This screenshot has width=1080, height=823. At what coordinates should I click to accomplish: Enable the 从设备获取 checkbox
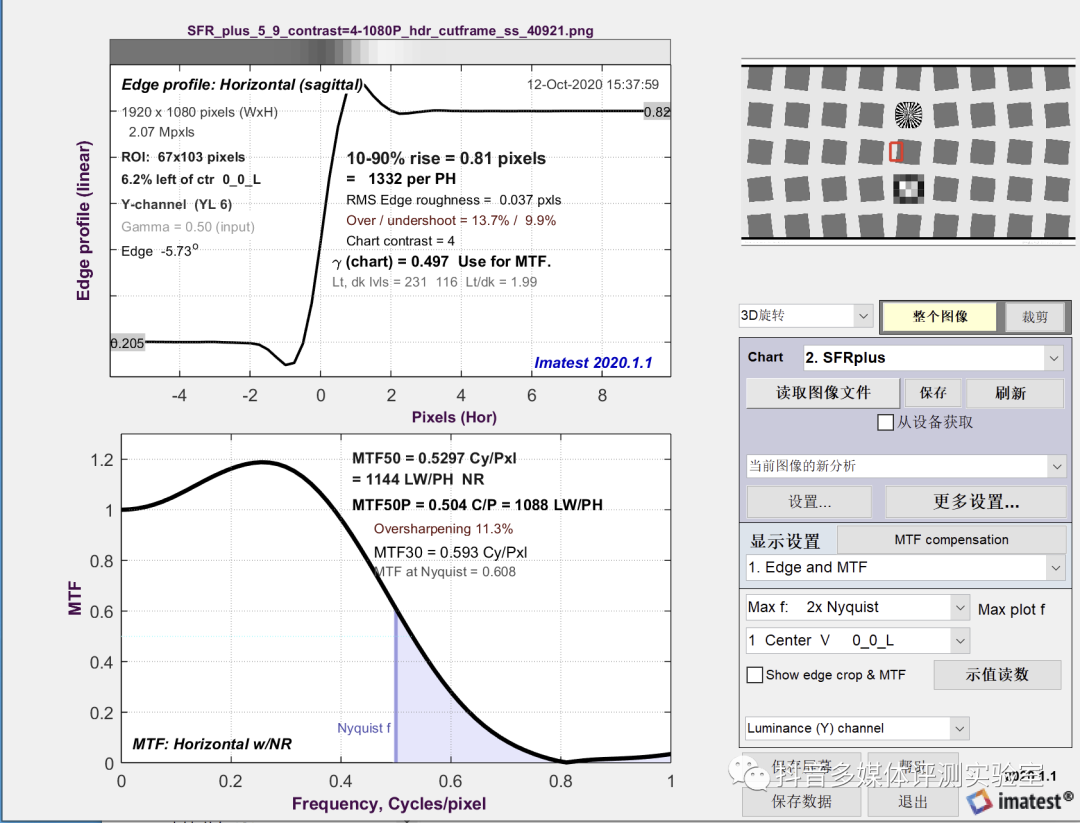pos(885,422)
